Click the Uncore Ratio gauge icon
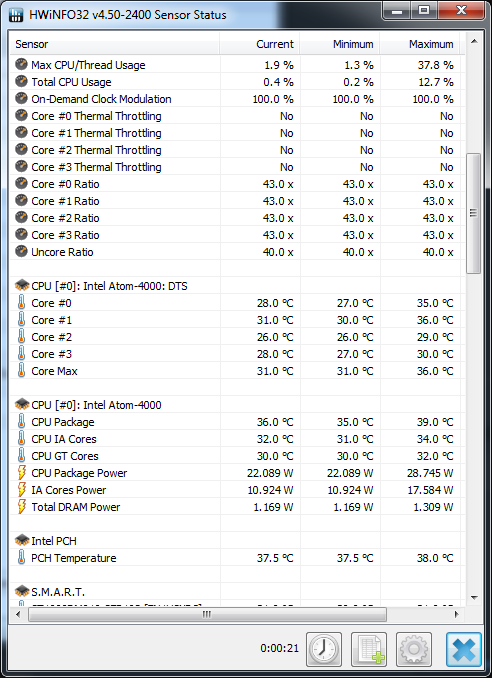 [x=21, y=251]
